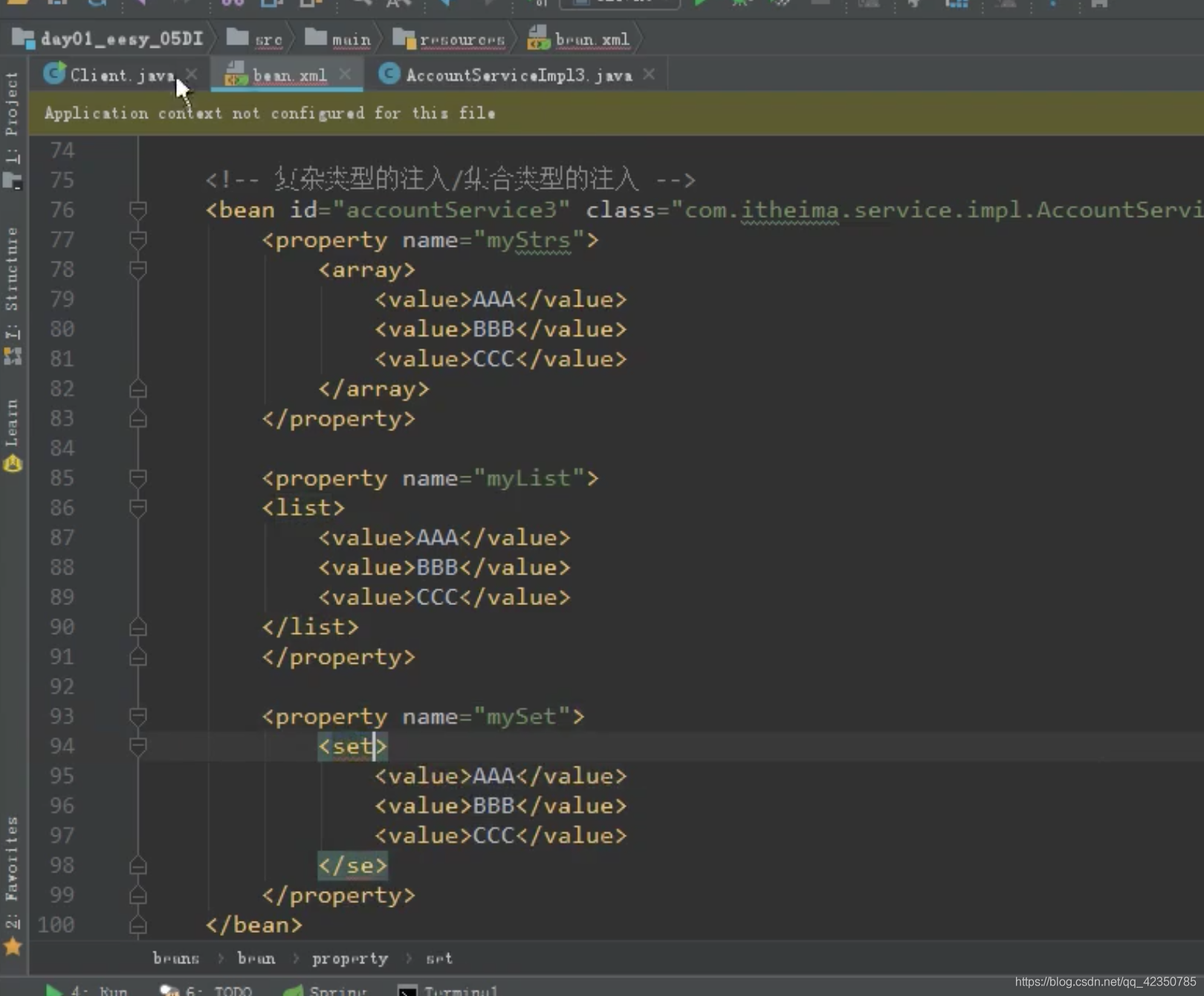Click <value>AAA</value> on line 87
The image size is (1204, 996).
(444, 537)
